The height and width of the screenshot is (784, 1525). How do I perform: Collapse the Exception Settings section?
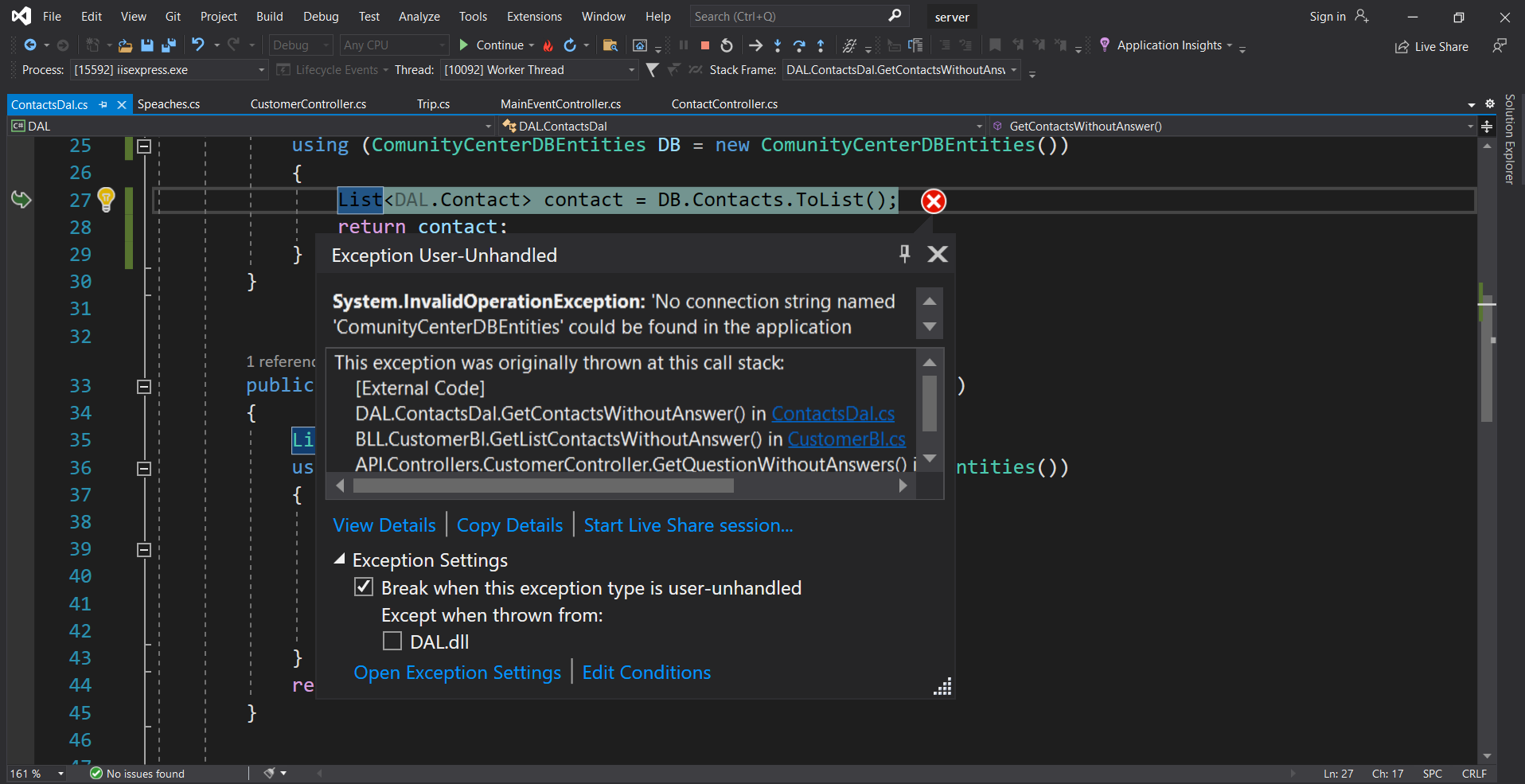pos(340,560)
